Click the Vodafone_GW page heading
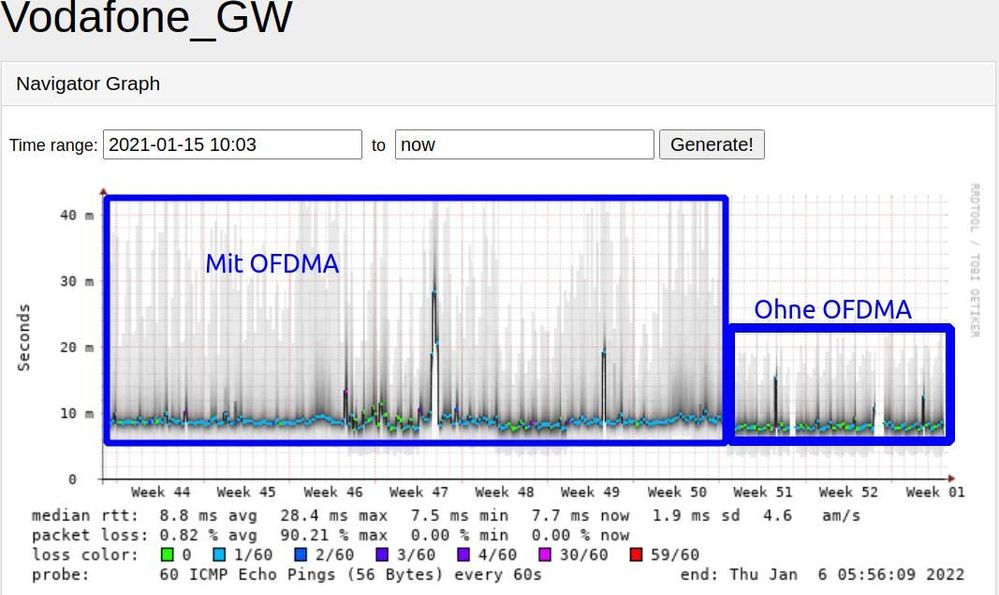 pos(147,18)
